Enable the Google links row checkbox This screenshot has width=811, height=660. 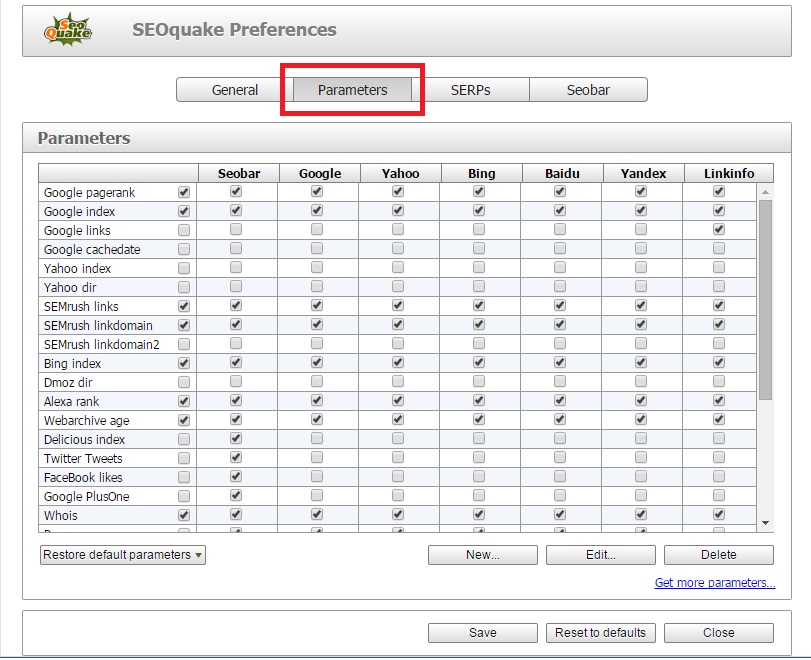(x=183, y=230)
